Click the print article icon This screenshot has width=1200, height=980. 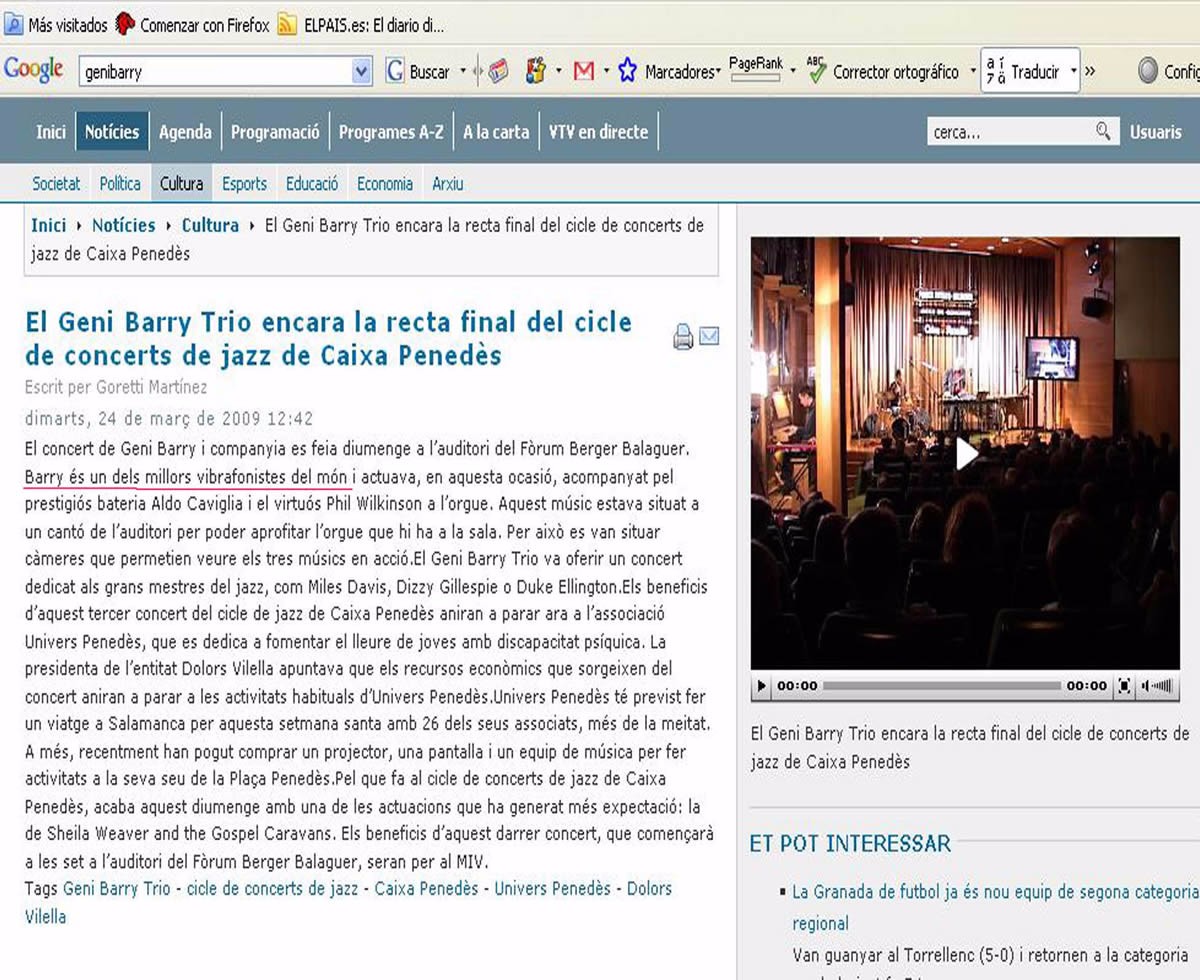click(x=683, y=337)
